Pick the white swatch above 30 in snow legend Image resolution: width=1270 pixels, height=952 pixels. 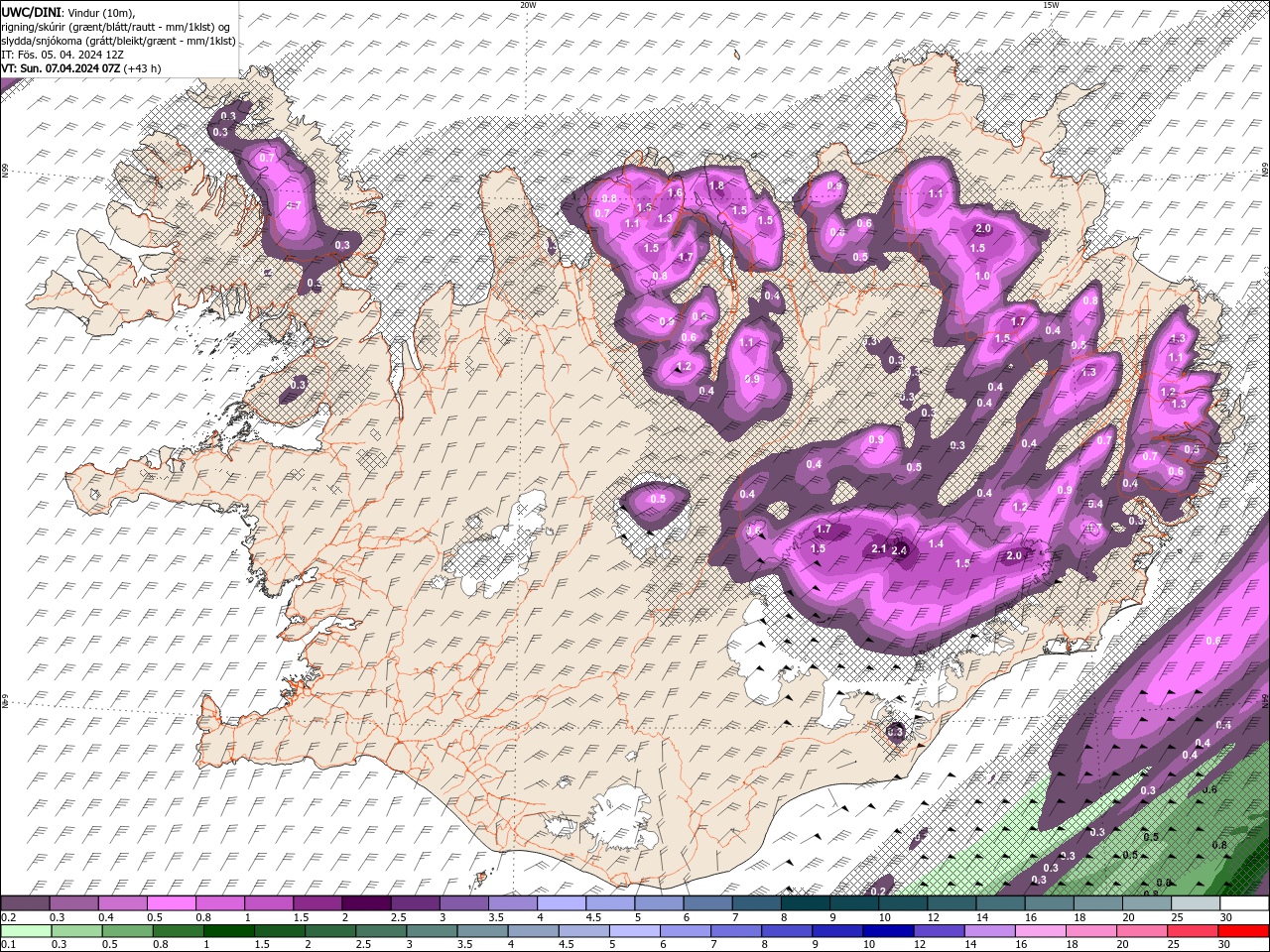pos(1242,903)
